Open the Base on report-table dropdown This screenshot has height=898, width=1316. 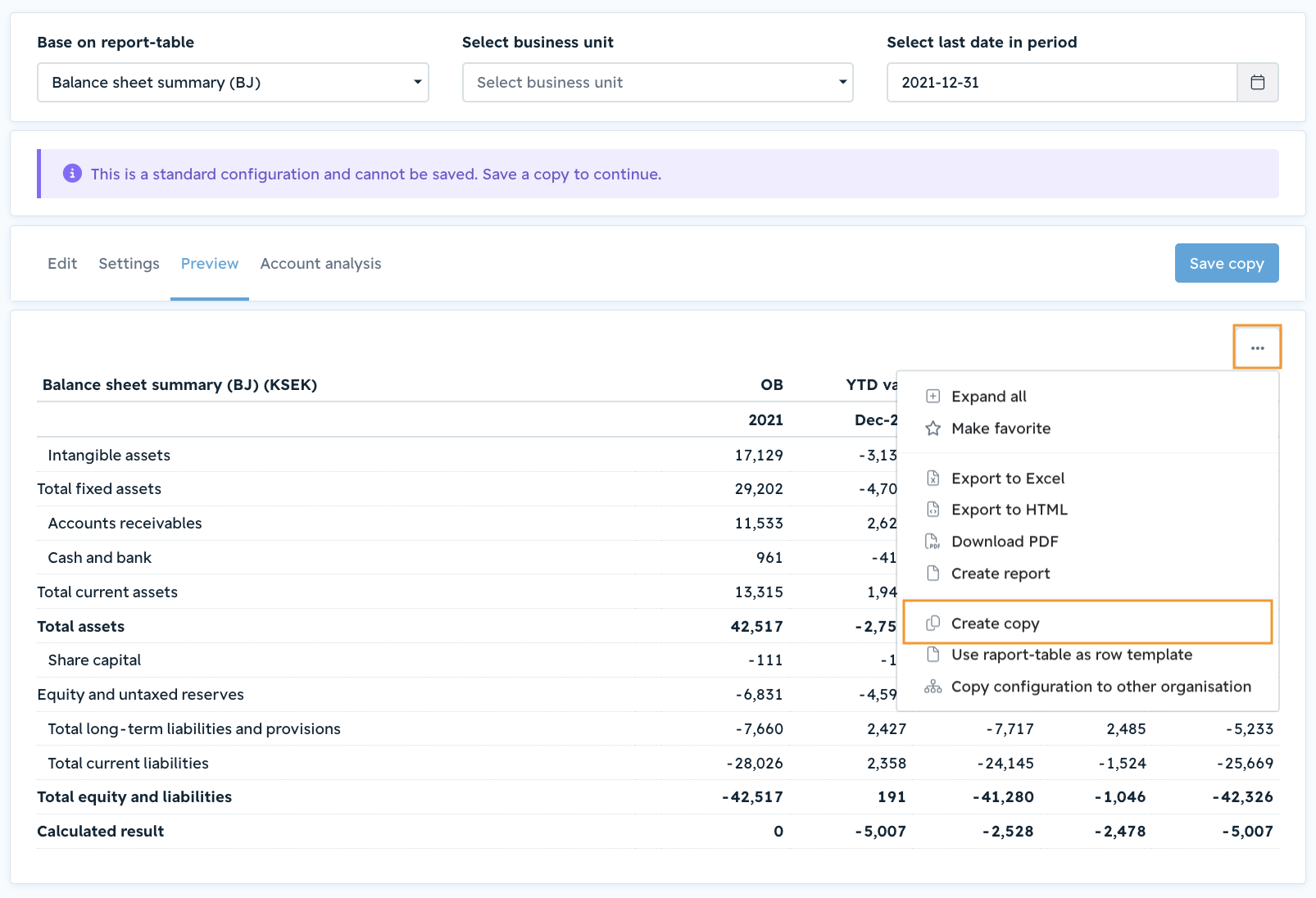233,82
